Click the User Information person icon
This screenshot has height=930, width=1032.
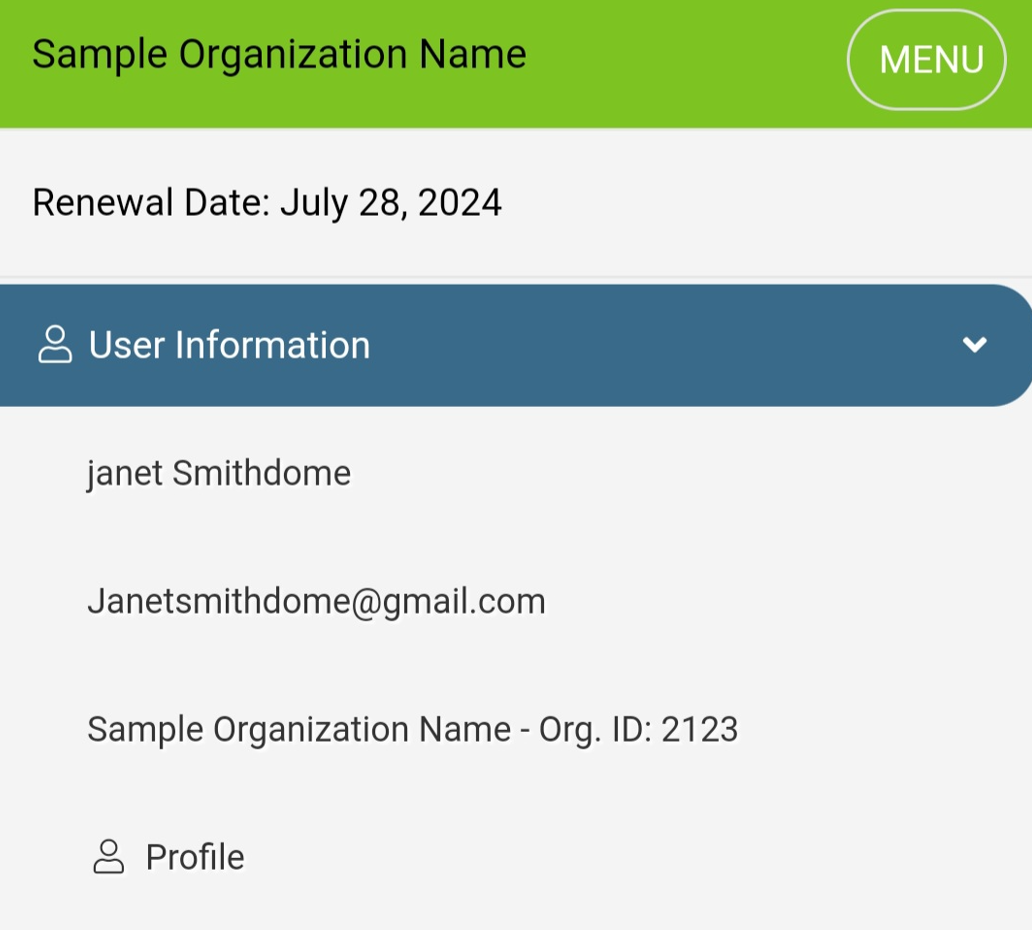coord(55,344)
